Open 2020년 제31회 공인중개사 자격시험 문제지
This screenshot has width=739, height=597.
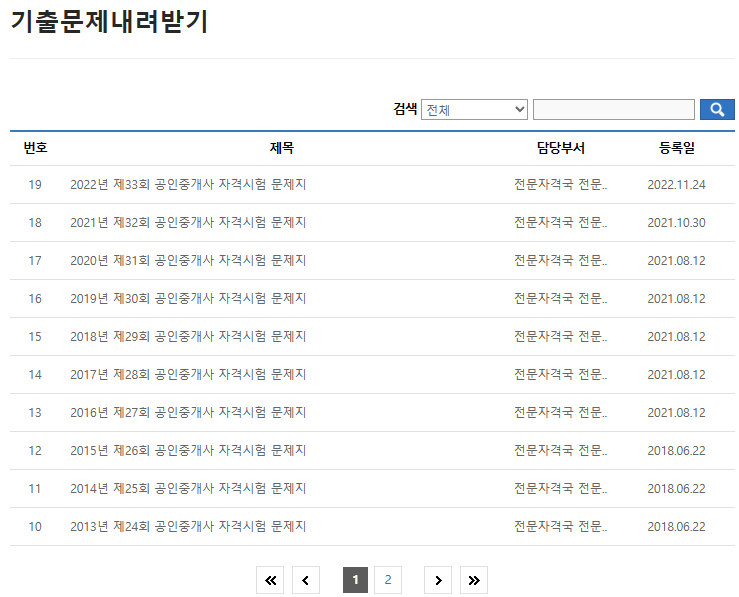click(x=188, y=261)
